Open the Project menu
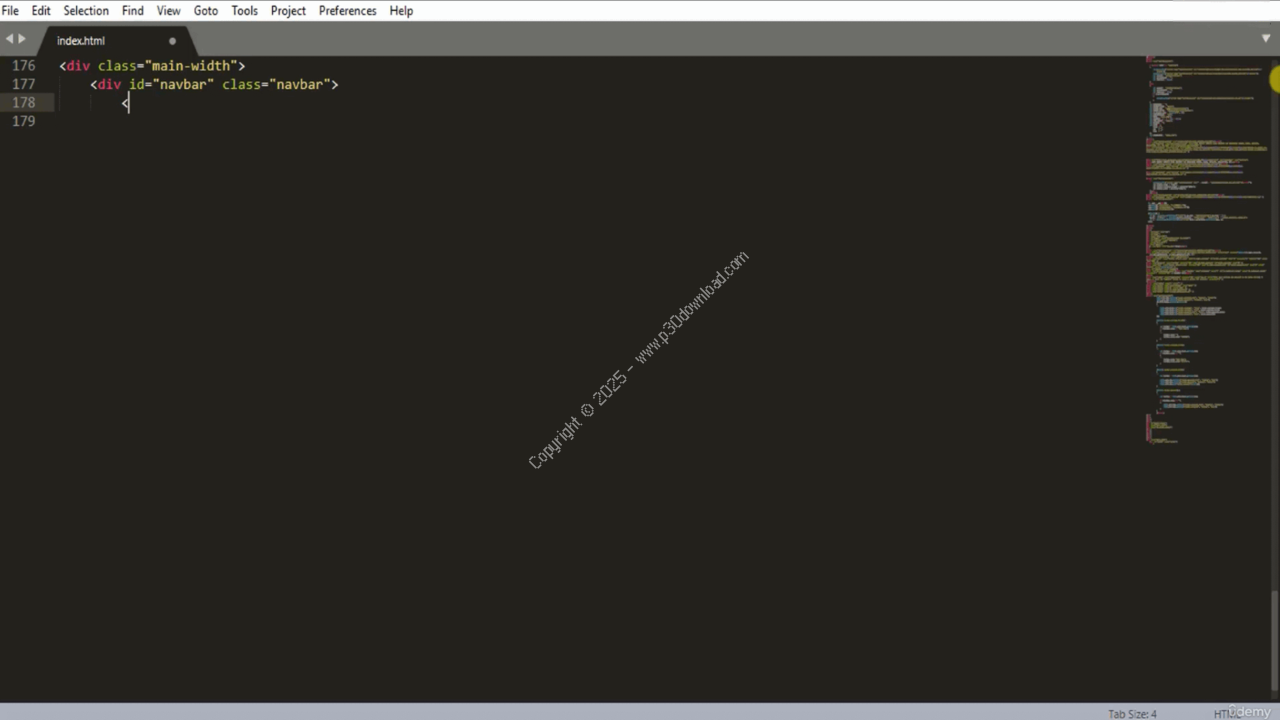Screen dimensions: 1280x720 coord(288,11)
